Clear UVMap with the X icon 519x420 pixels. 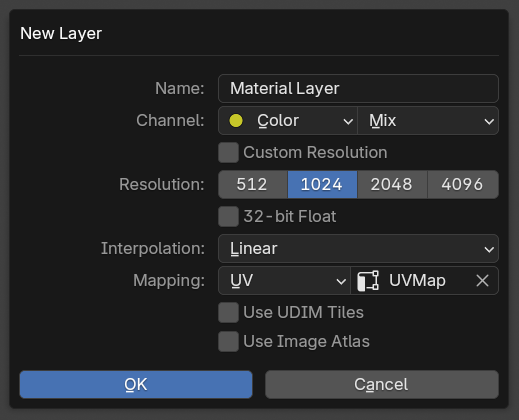tap(482, 281)
